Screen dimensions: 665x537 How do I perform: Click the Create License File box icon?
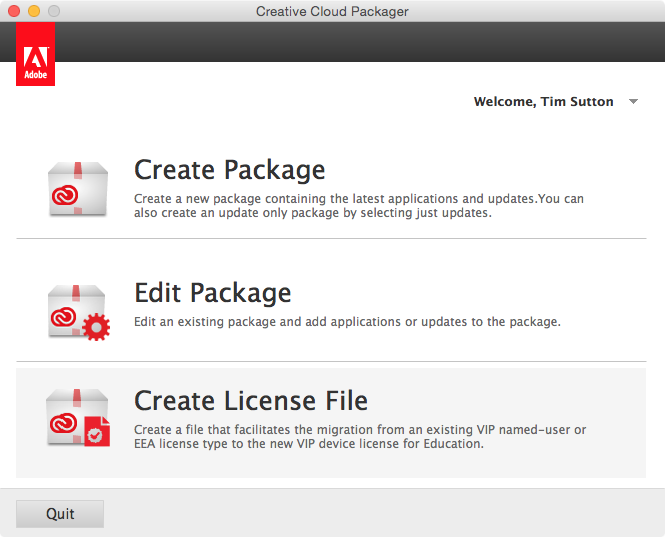click(x=78, y=417)
